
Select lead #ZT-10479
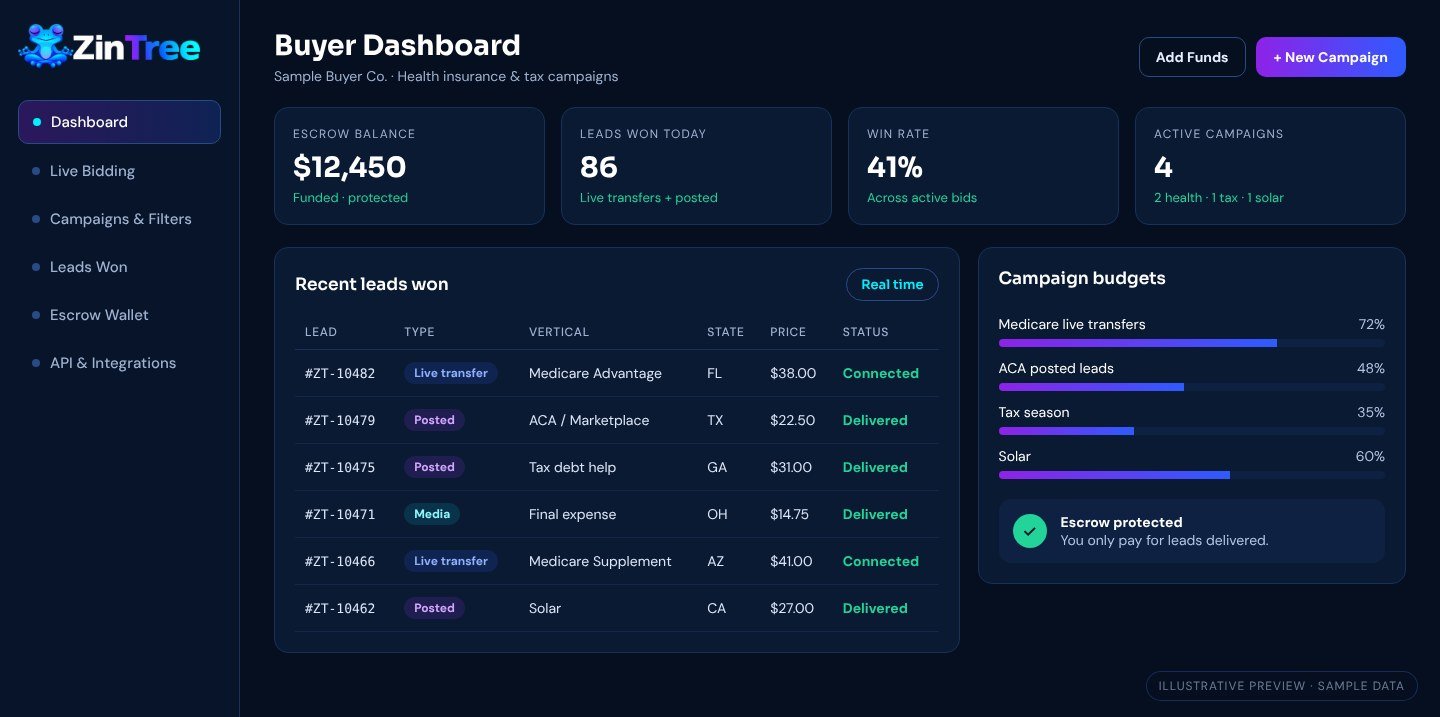coord(340,421)
